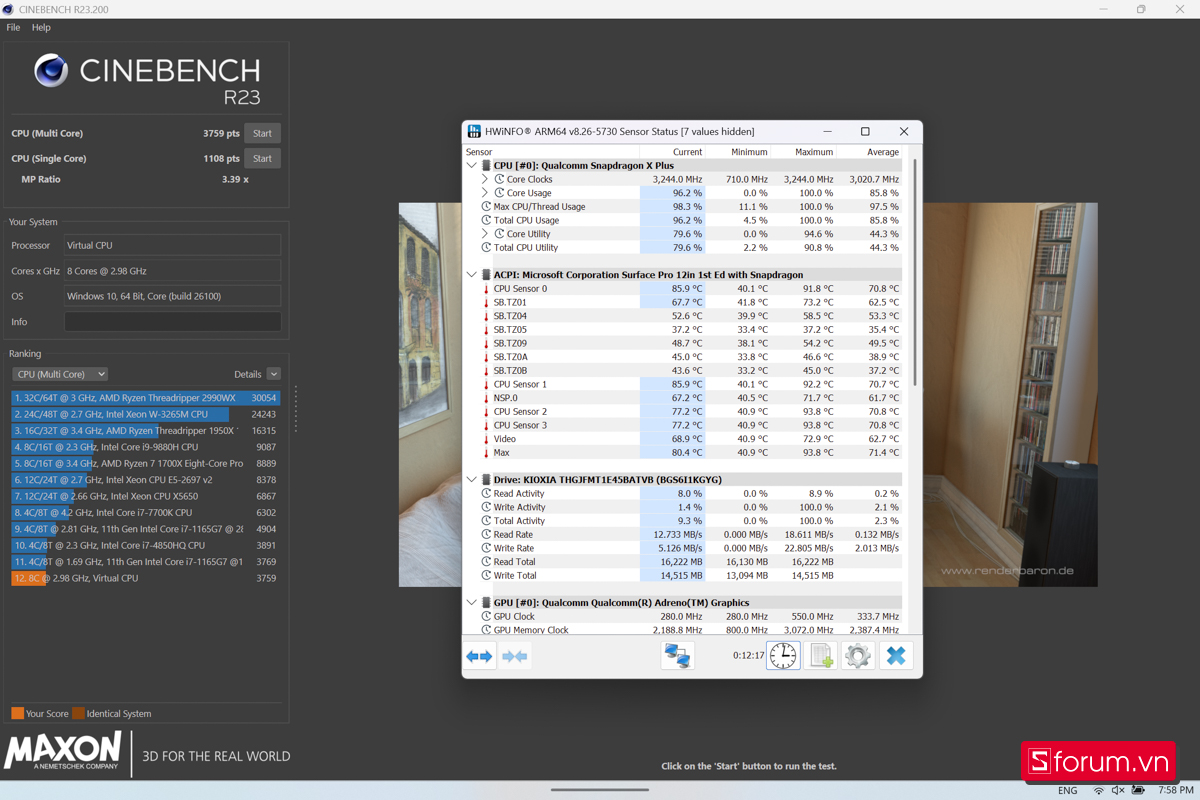
Task: Start the CPU (Multi Core) test
Action: [x=262, y=133]
